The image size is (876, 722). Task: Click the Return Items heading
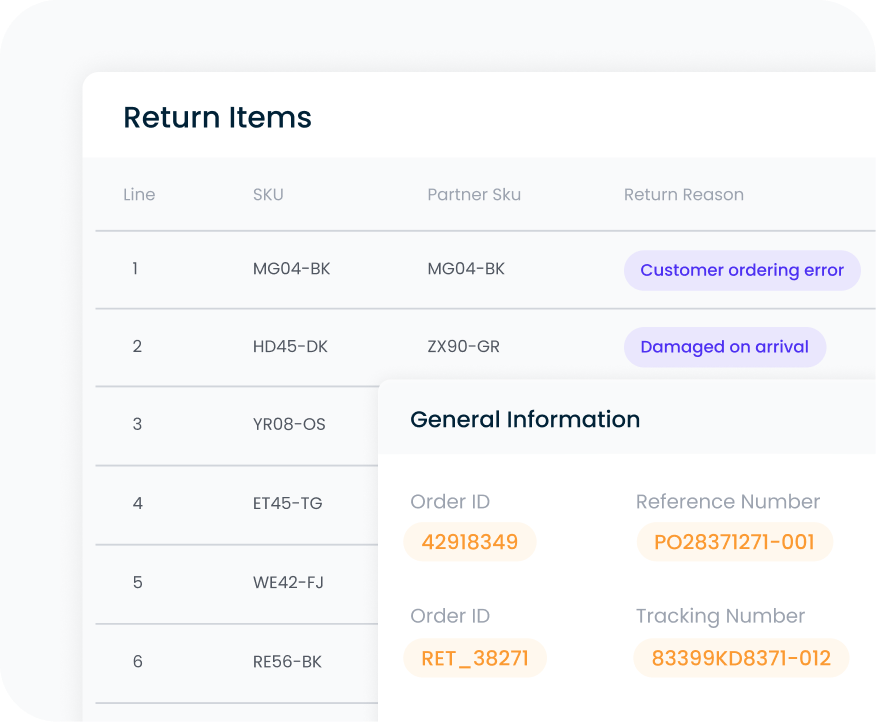coord(217,117)
